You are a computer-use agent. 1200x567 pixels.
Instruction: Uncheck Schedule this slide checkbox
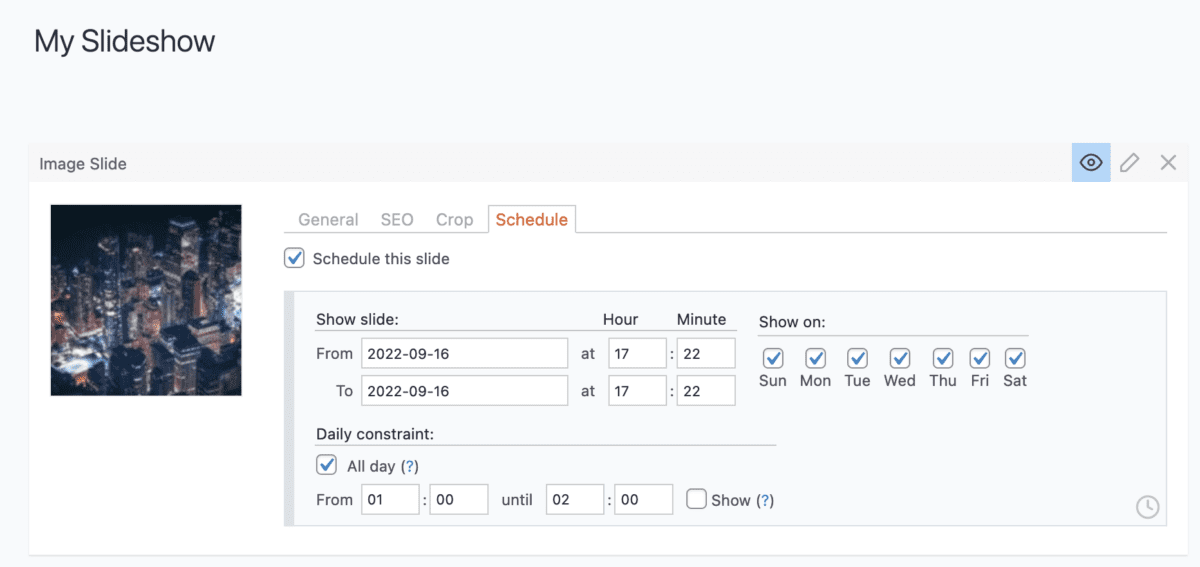pyautogui.click(x=295, y=259)
